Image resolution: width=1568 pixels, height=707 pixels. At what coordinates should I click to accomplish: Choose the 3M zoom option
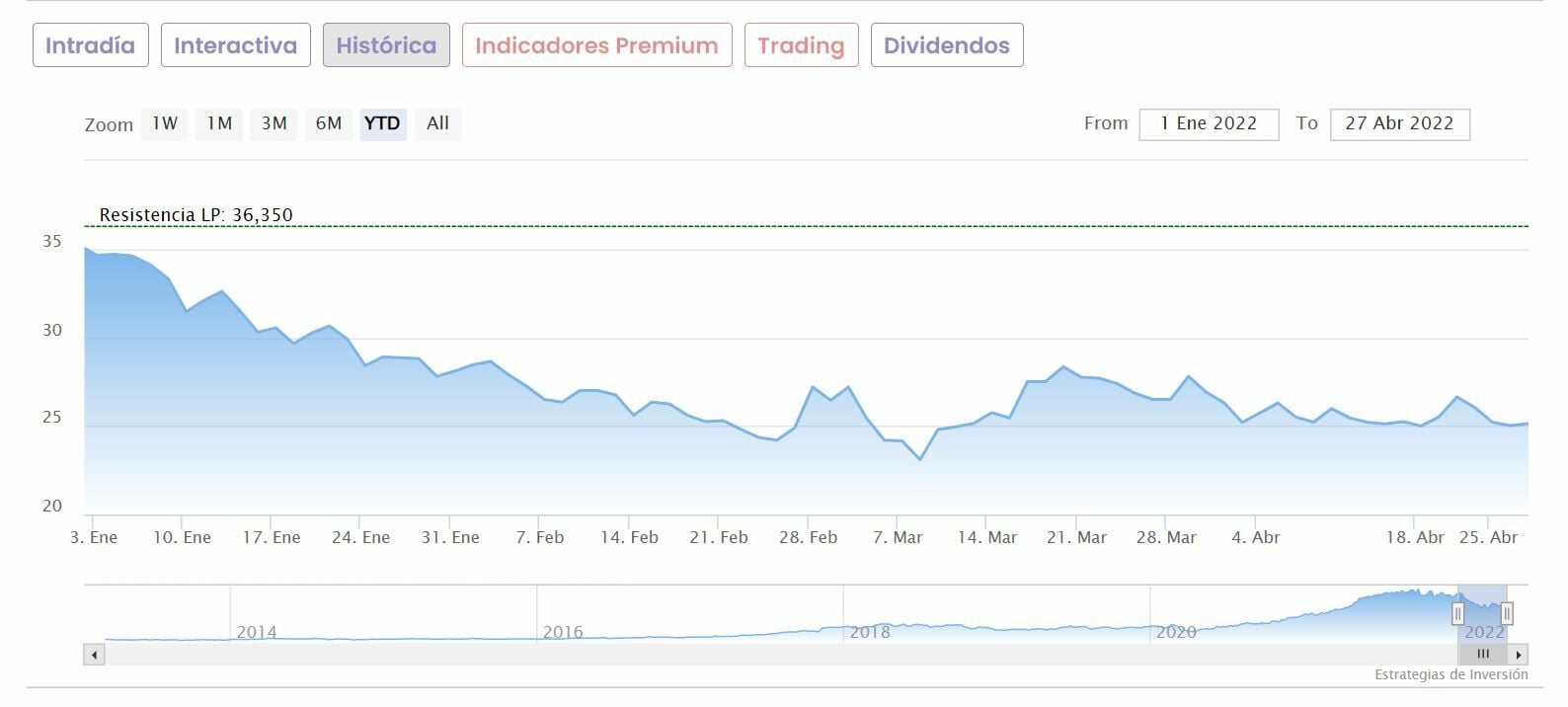click(274, 123)
